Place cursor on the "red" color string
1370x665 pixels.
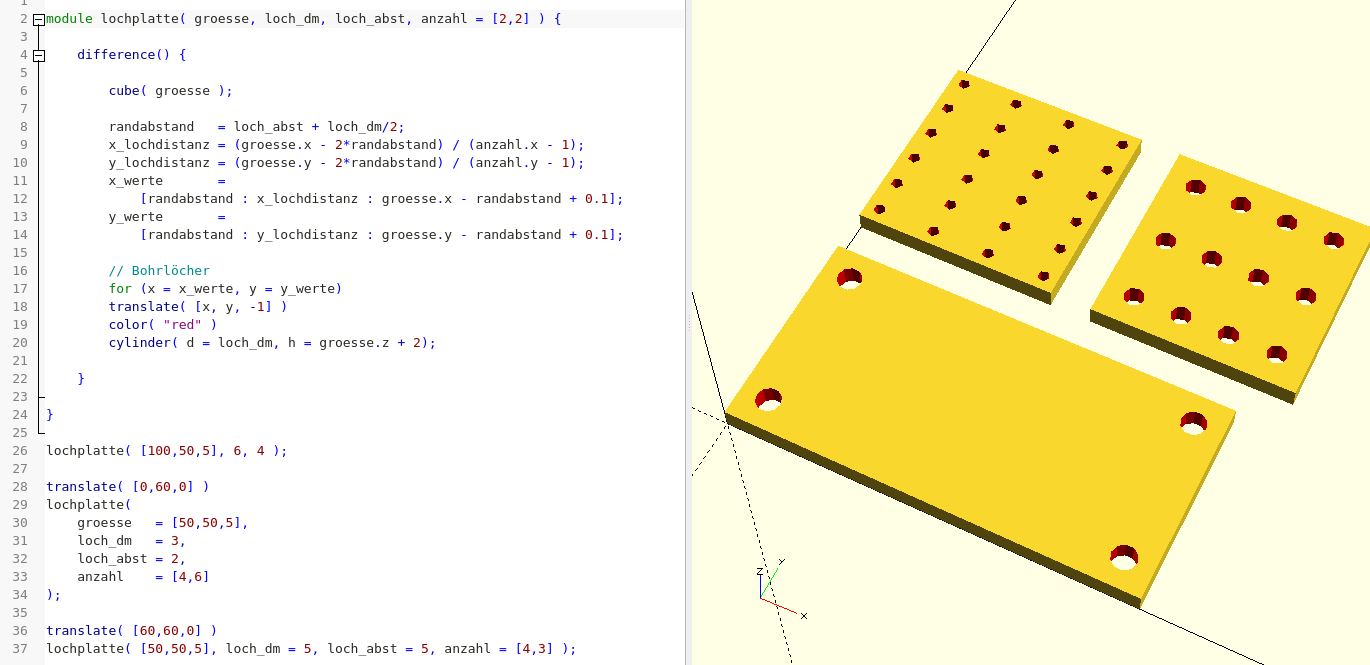[x=182, y=325]
